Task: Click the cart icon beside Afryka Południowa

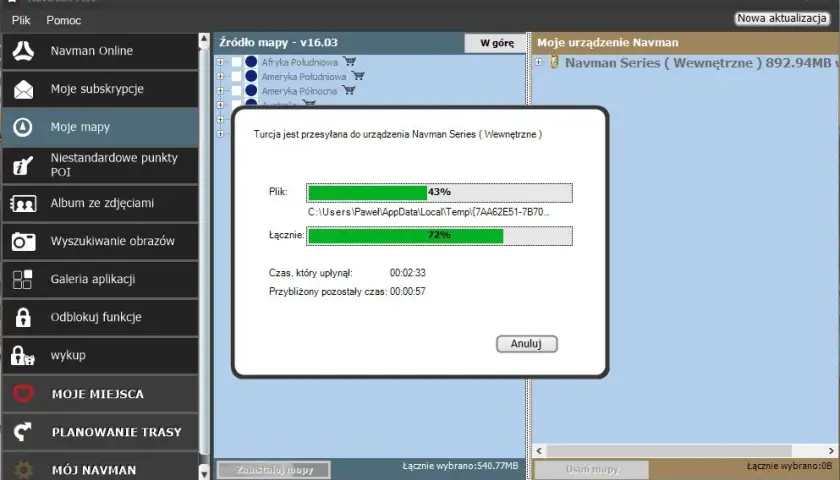Action: tap(349, 62)
